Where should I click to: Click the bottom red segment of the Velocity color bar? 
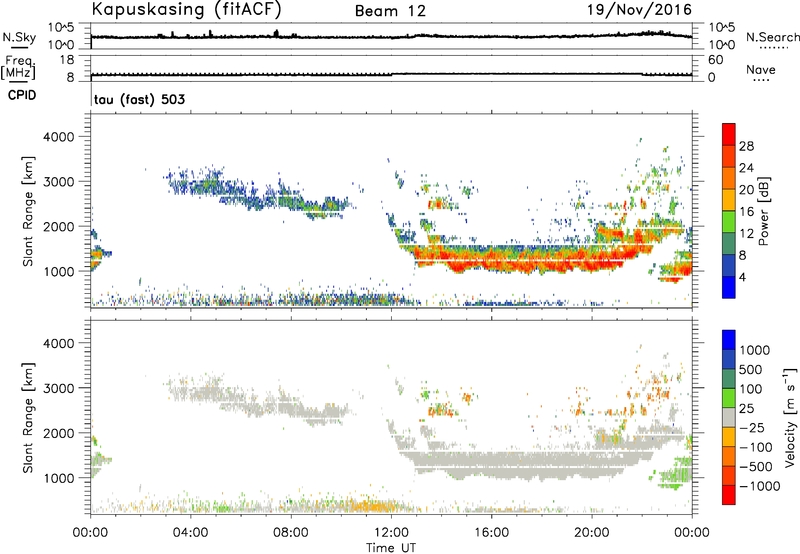[729, 495]
